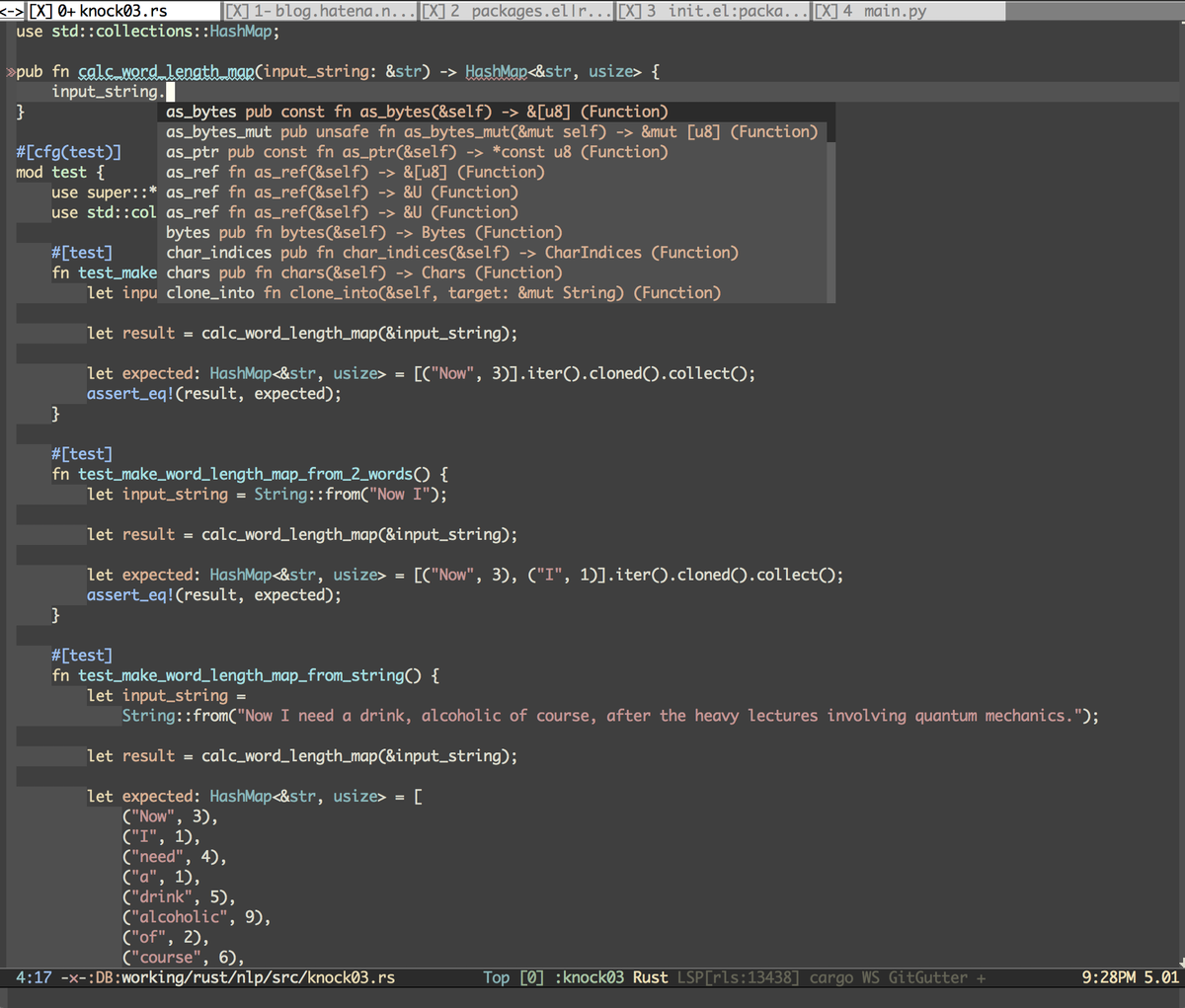Viewport: 1185px width, 1008px height.
Task: Click calc_word_length_map in function definition
Action: (x=166, y=71)
